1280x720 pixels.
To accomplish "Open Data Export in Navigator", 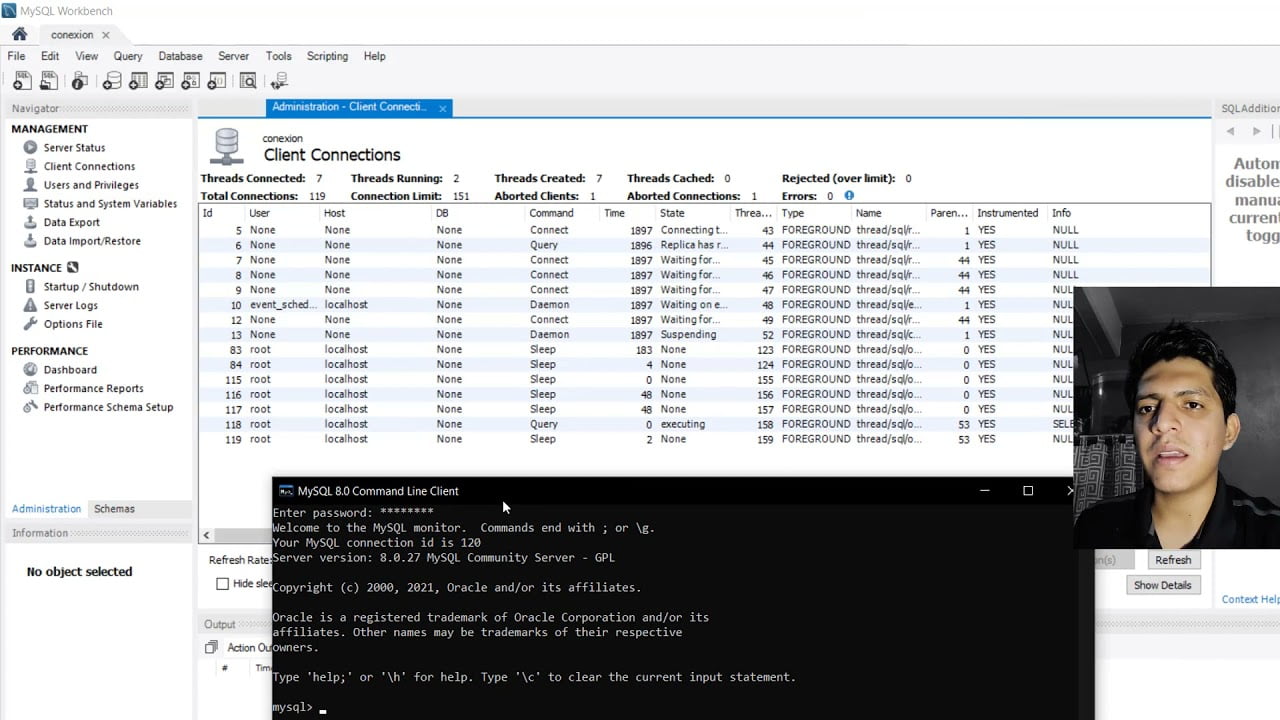I will (71, 222).
